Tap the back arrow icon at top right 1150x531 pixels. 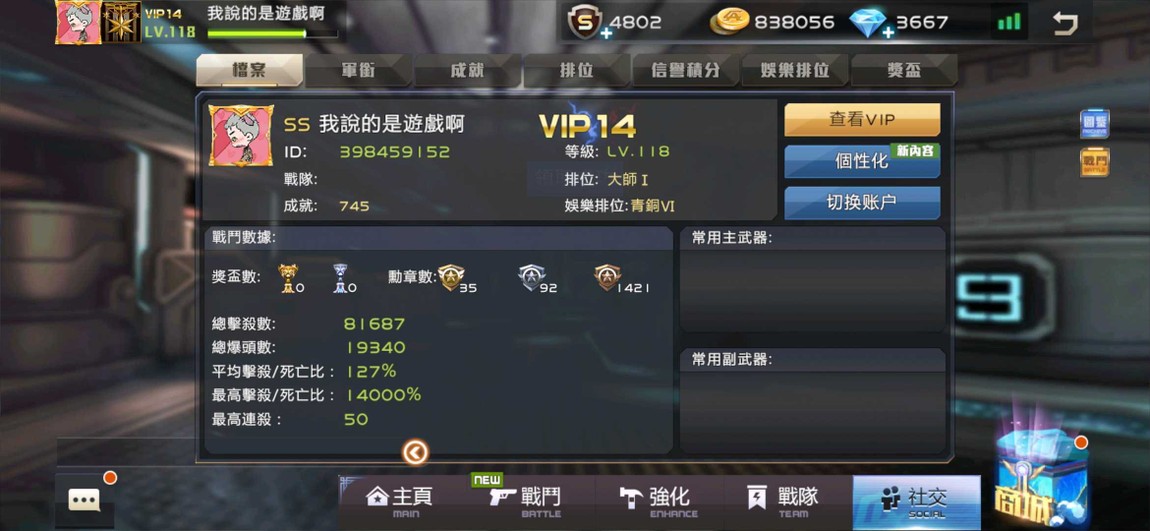coord(1064,23)
